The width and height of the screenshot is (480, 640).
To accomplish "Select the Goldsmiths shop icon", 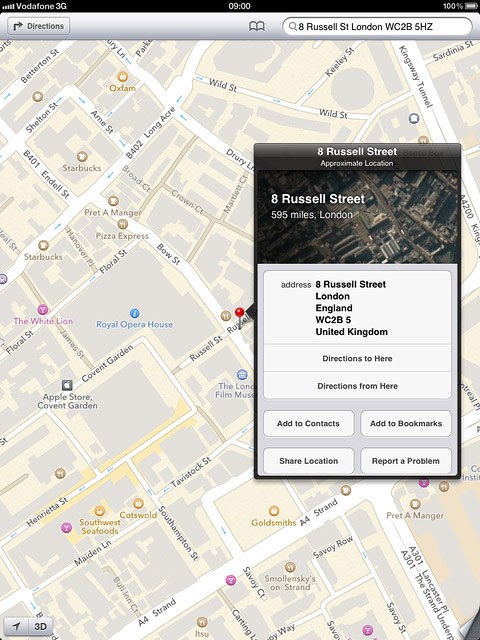I will coord(273,511).
